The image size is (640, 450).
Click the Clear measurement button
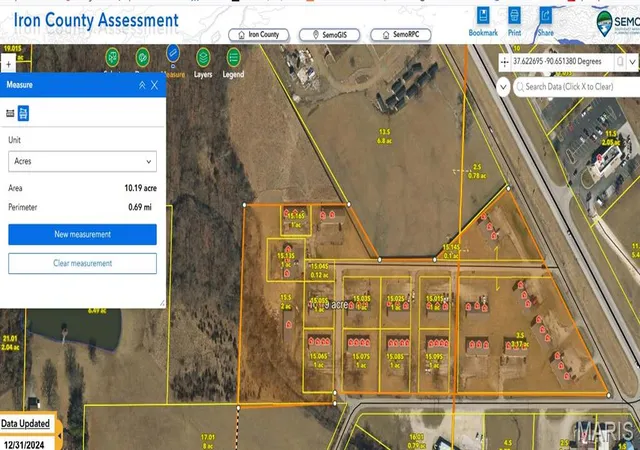point(82,263)
